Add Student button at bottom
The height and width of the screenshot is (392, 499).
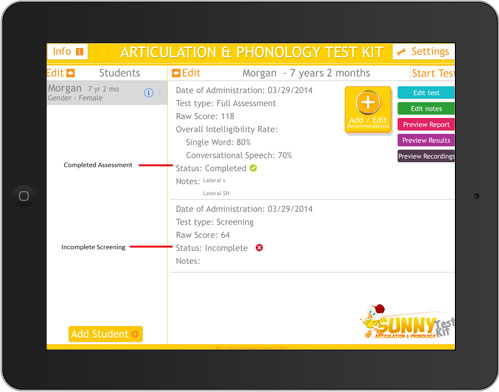coord(106,334)
